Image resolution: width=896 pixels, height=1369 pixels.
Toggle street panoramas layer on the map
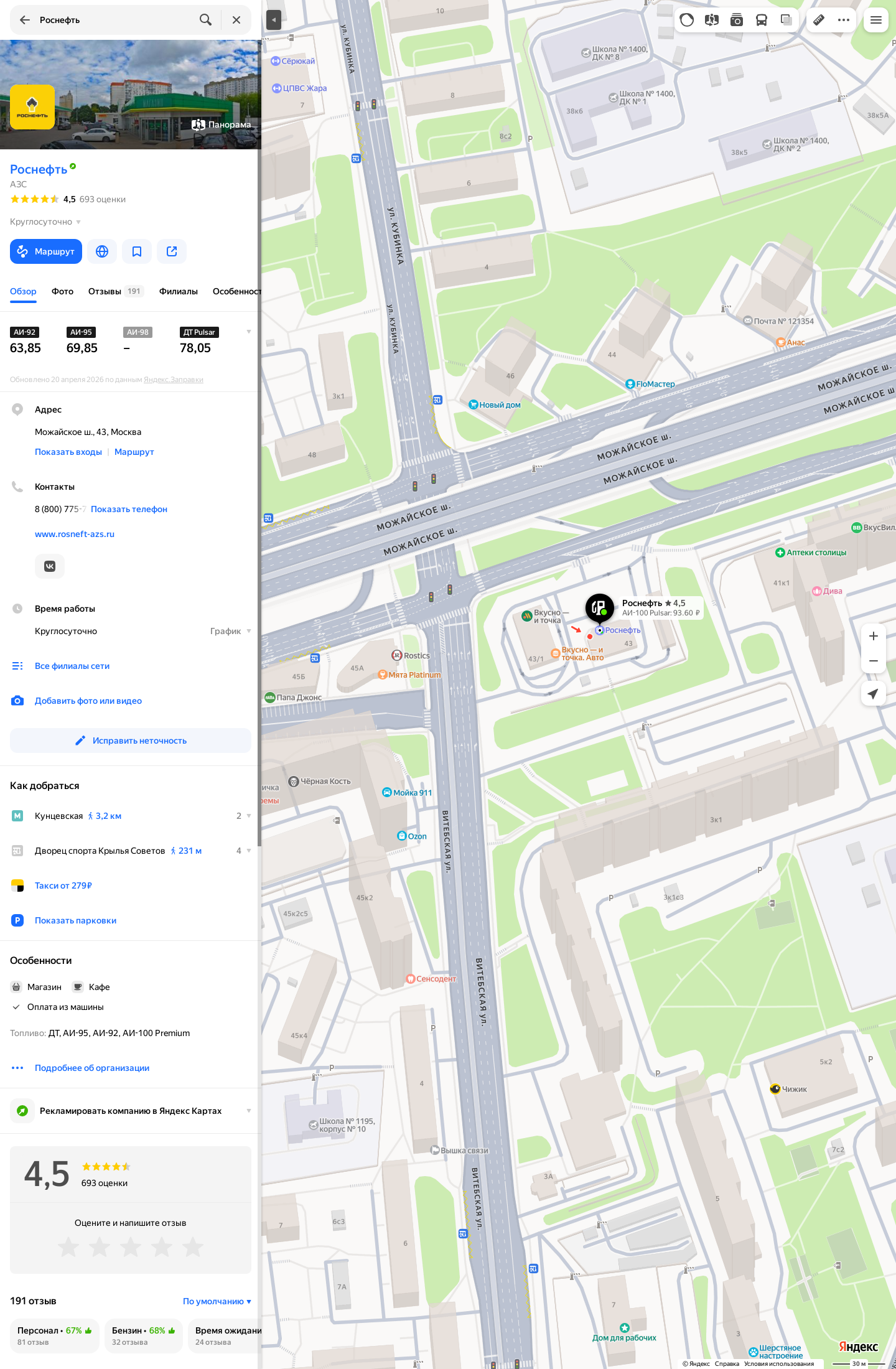point(712,20)
